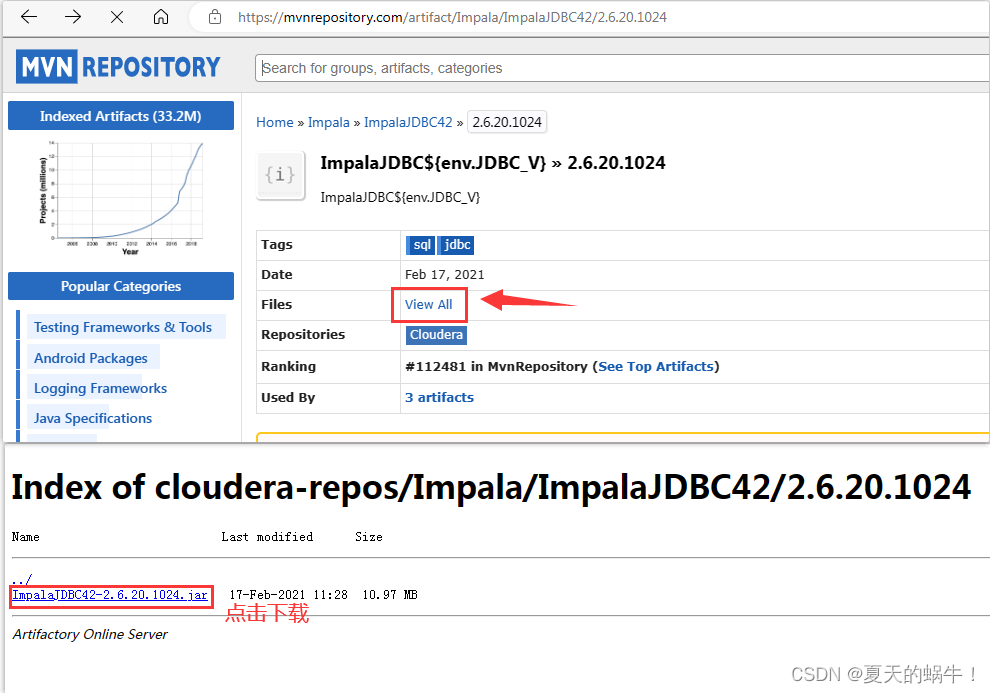
Task: Open Android Packages category
Action: coord(90,358)
